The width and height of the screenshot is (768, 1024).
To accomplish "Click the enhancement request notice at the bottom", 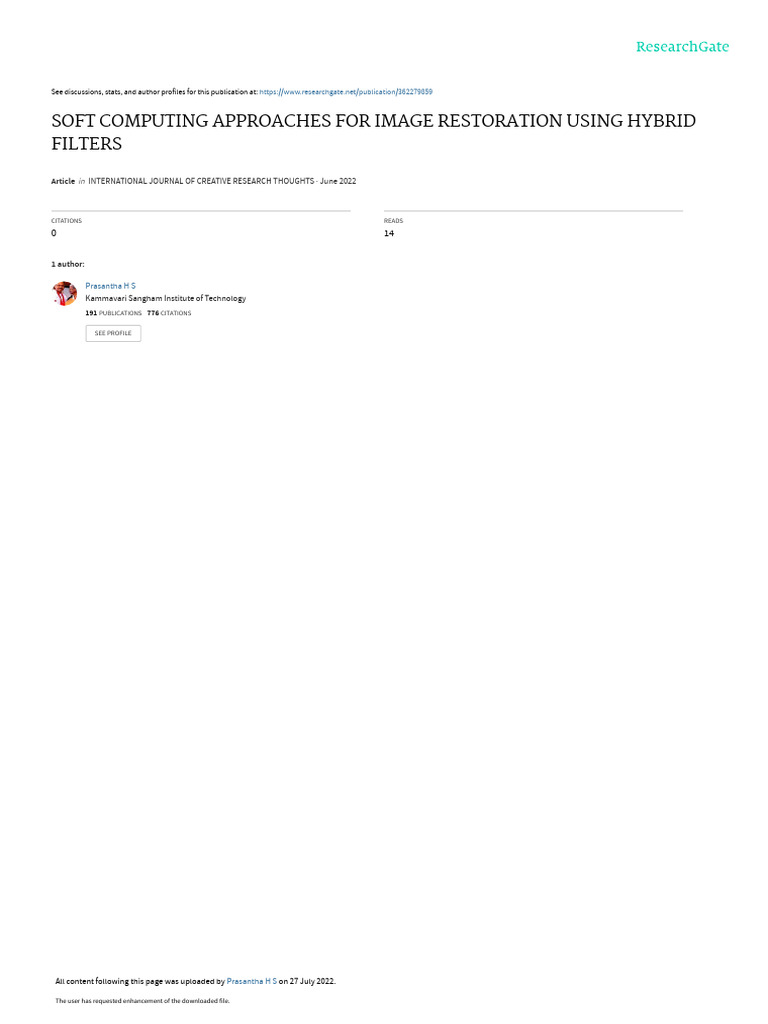I will [x=142, y=1000].
